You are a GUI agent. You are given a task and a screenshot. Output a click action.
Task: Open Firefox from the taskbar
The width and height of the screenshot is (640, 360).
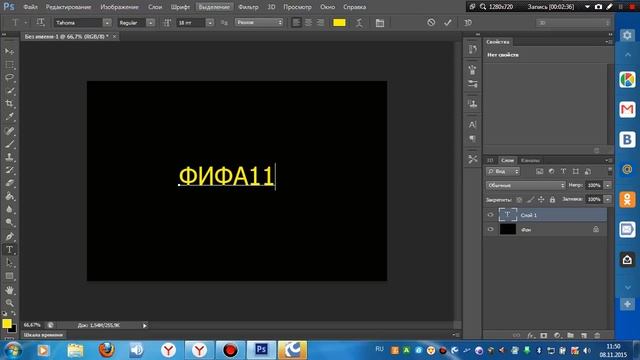pyautogui.click(x=107, y=350)
